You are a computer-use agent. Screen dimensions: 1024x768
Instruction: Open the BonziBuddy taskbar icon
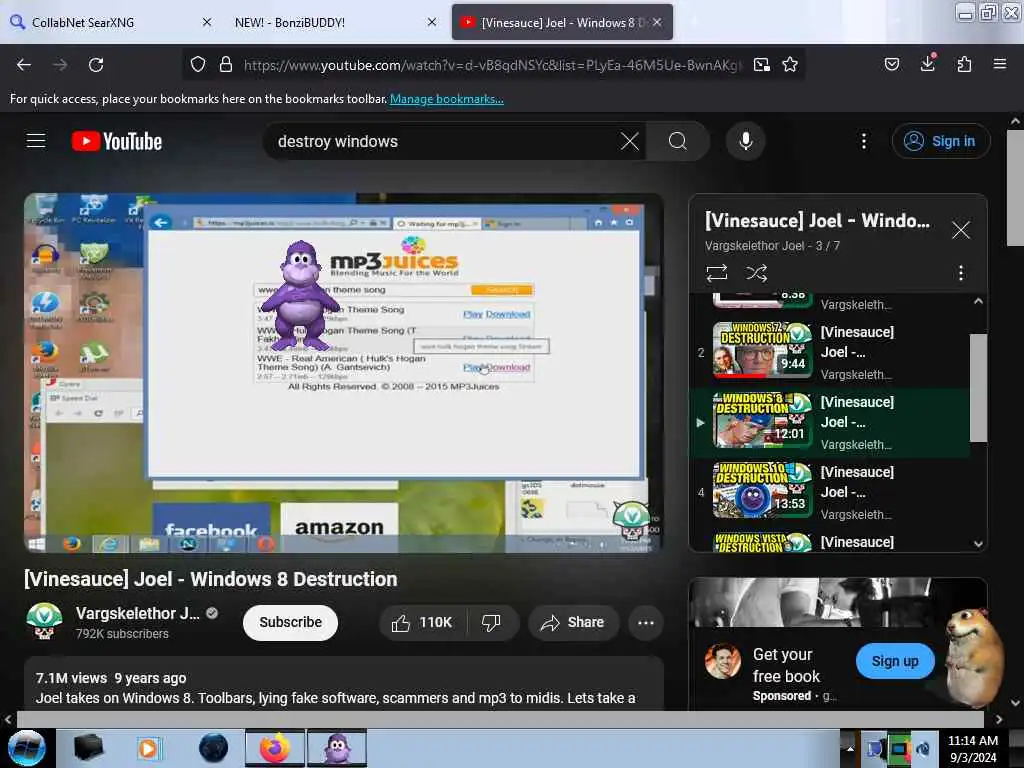[x=337, y=748]
